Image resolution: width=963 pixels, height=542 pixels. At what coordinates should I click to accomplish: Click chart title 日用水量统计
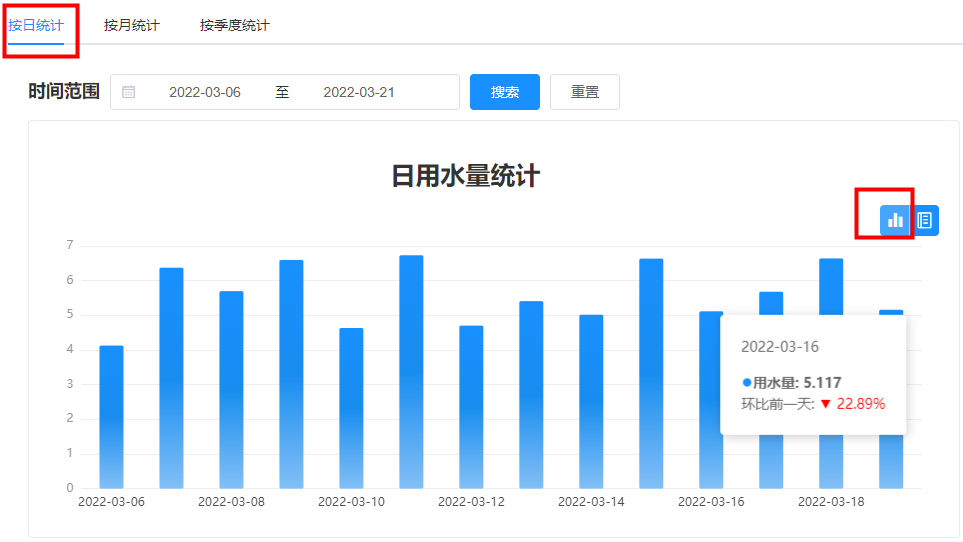click(x=466, y=176)
